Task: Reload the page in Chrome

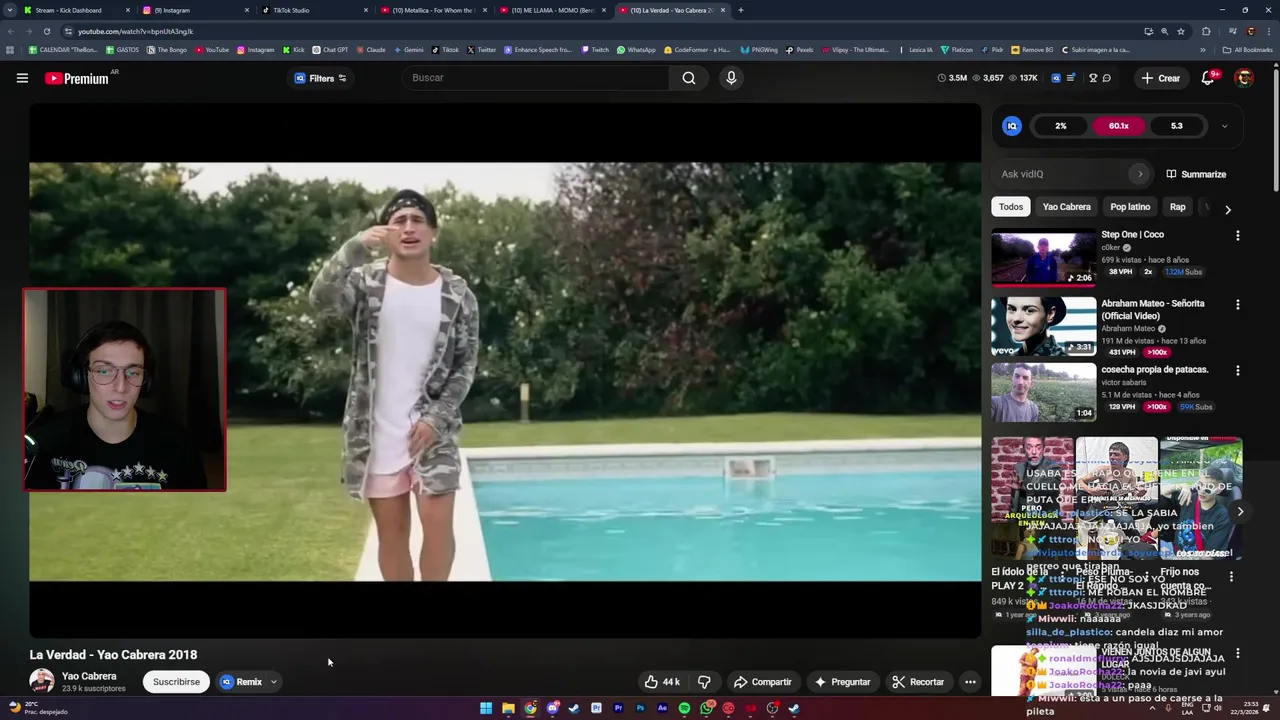Action: point(46,31)
